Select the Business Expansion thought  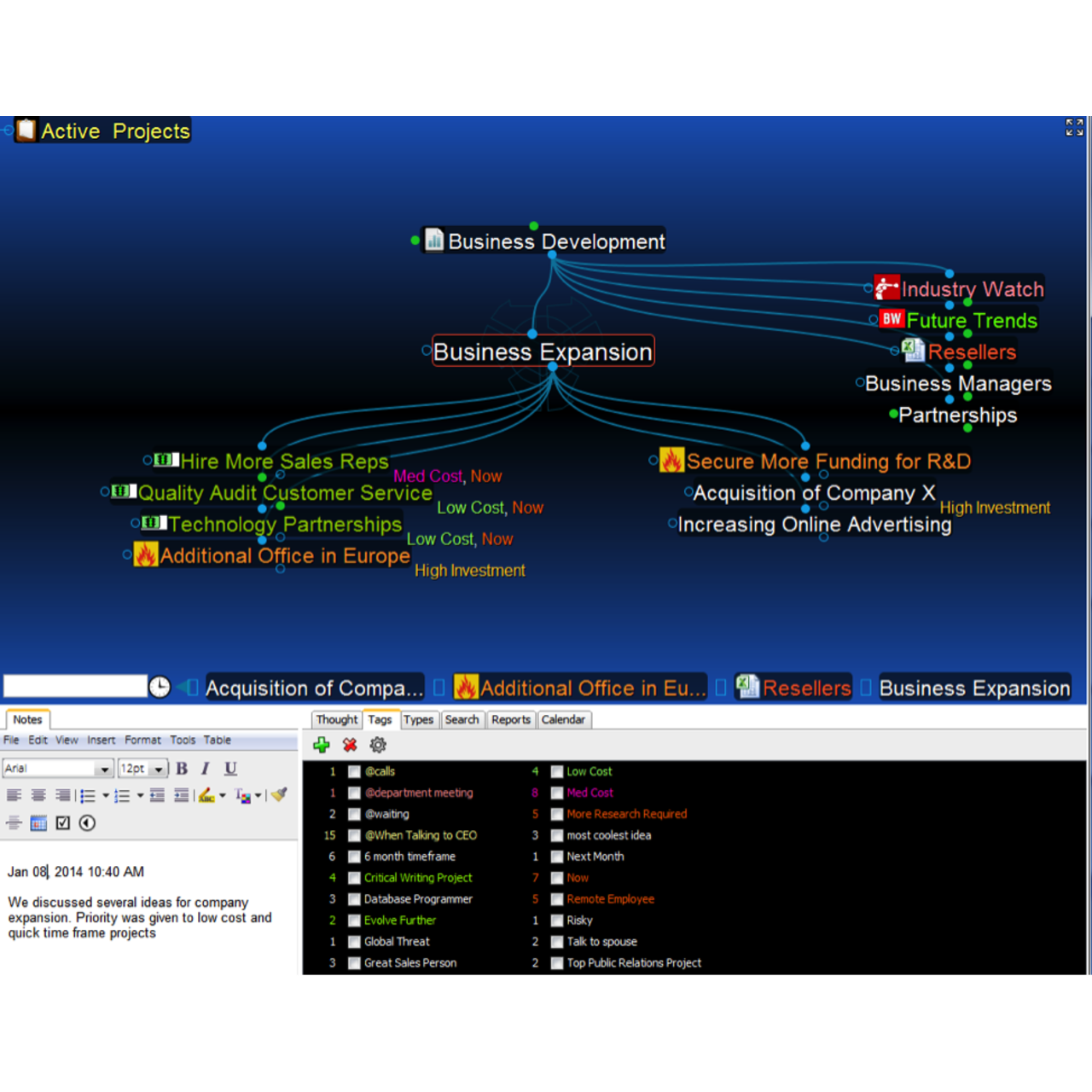[x=543, y=351]
